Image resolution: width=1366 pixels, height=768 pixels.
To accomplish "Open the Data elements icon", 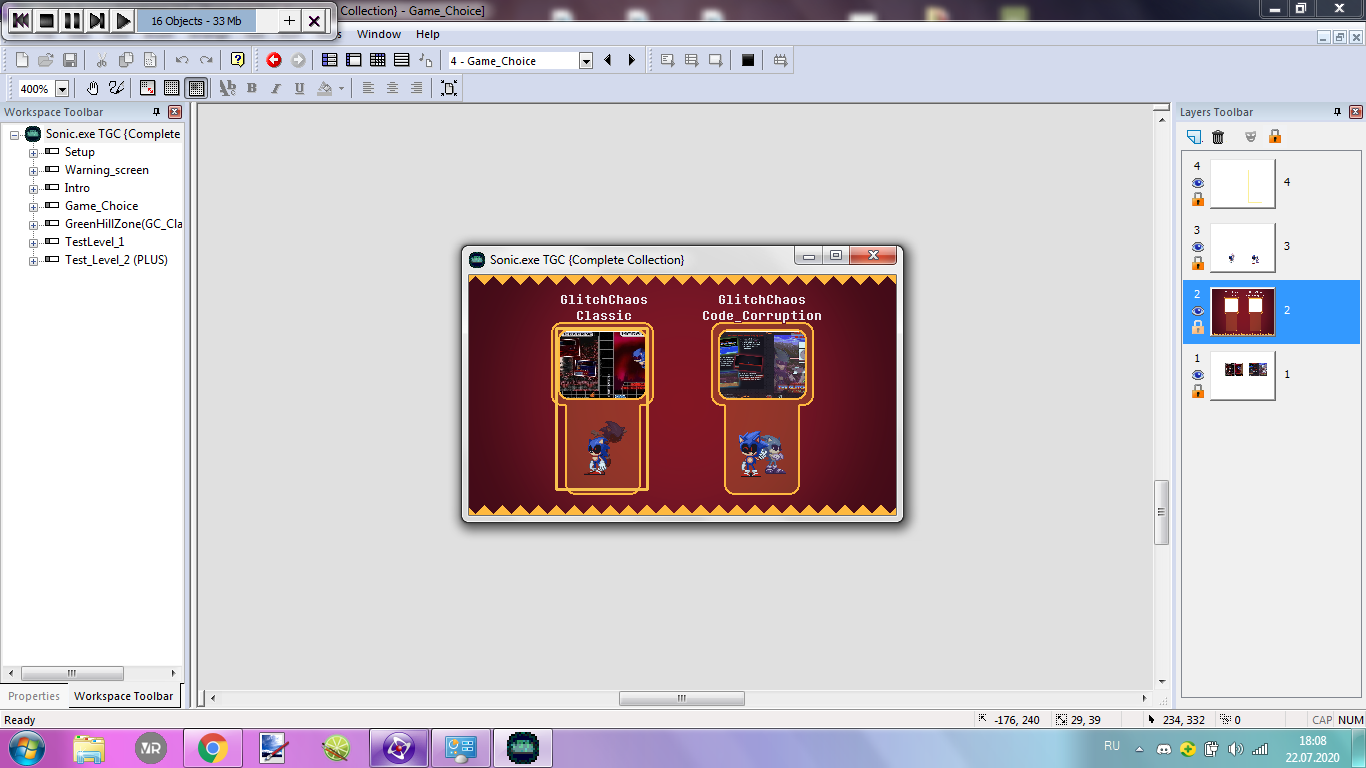I will [x=426, y=60].
